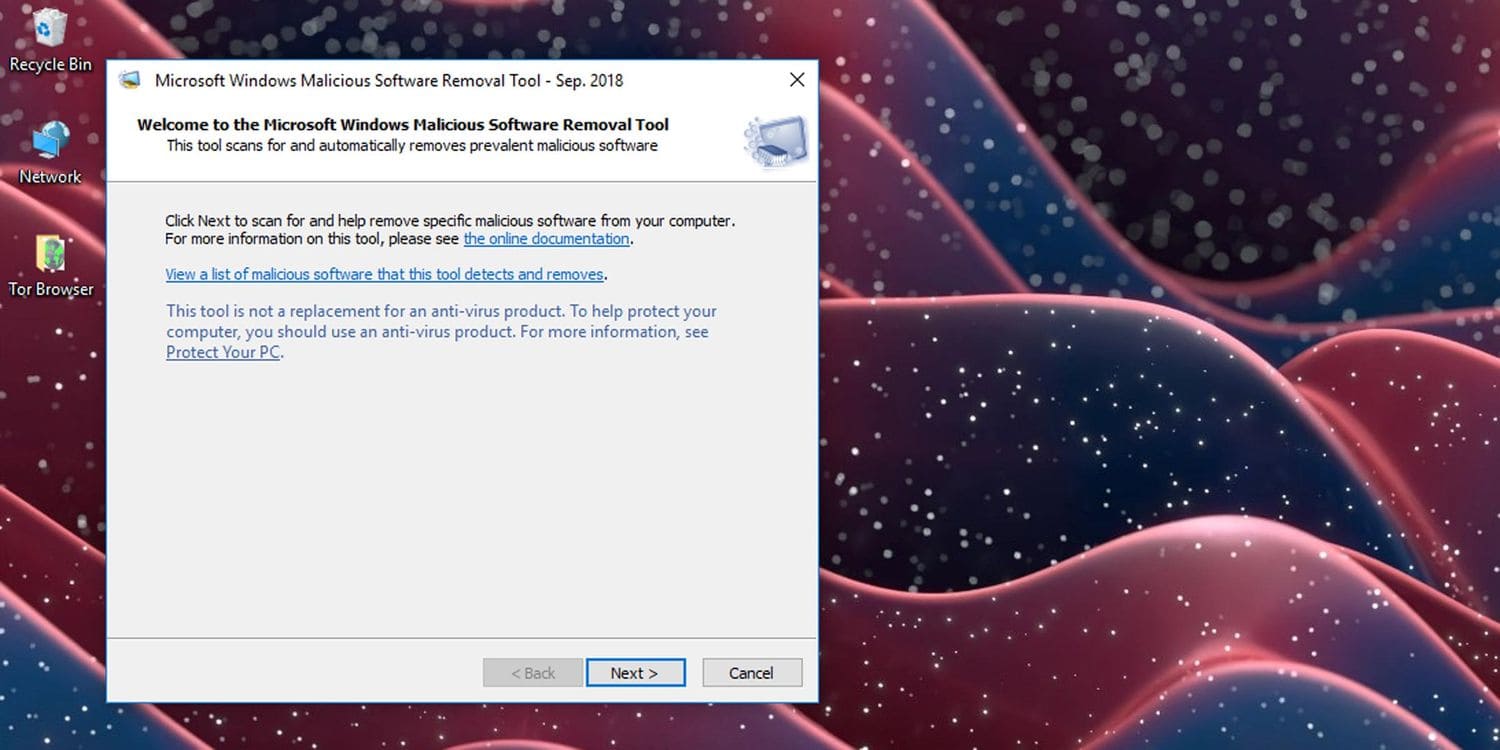This screenshot has height=750, width=1500.
Task: Click the window title 'Microsoft Windows Malicious Software Removal Tool - Sep. 2018'
Action: pos(389,81)
